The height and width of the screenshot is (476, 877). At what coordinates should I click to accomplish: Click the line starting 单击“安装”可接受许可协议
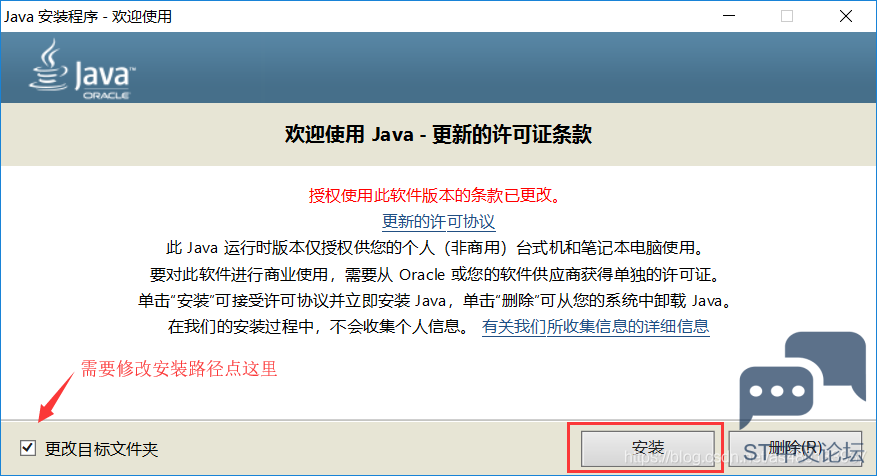point(438,300)
